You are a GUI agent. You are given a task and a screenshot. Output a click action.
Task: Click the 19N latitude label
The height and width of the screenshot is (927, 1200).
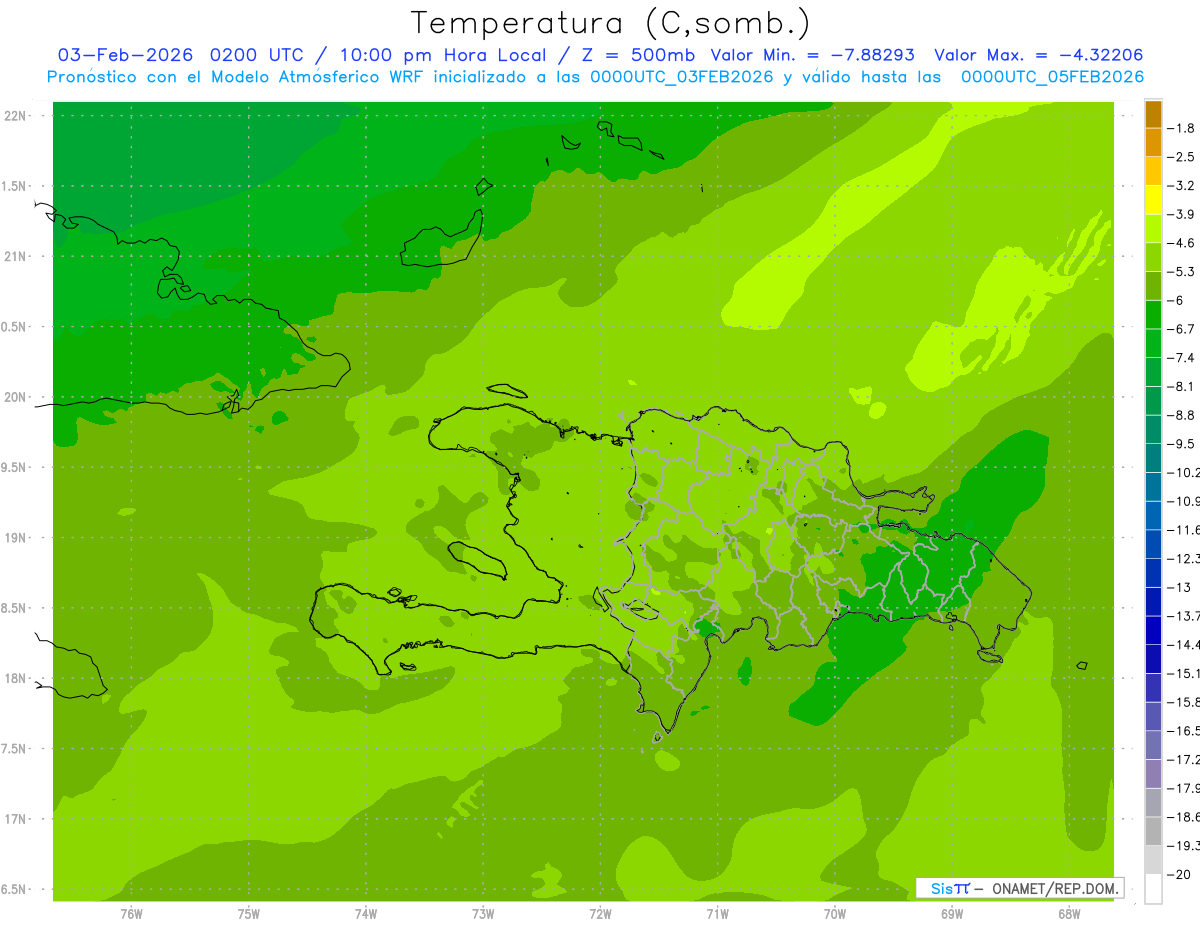pos(17,538)
